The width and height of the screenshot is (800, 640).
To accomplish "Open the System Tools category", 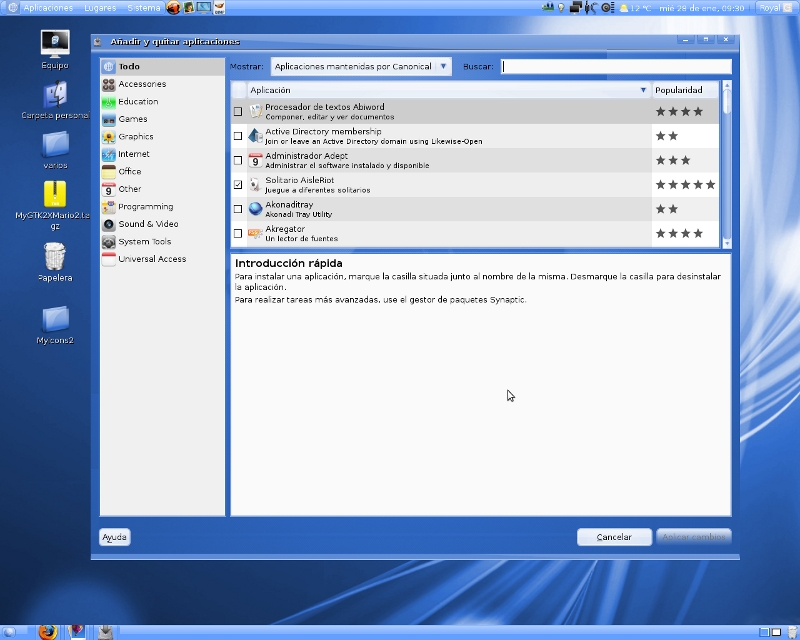I will [162, 241].
